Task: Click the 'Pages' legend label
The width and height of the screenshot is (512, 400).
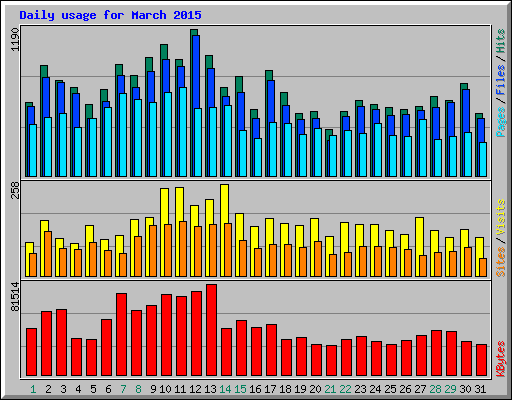Action: tap(500, 122)
